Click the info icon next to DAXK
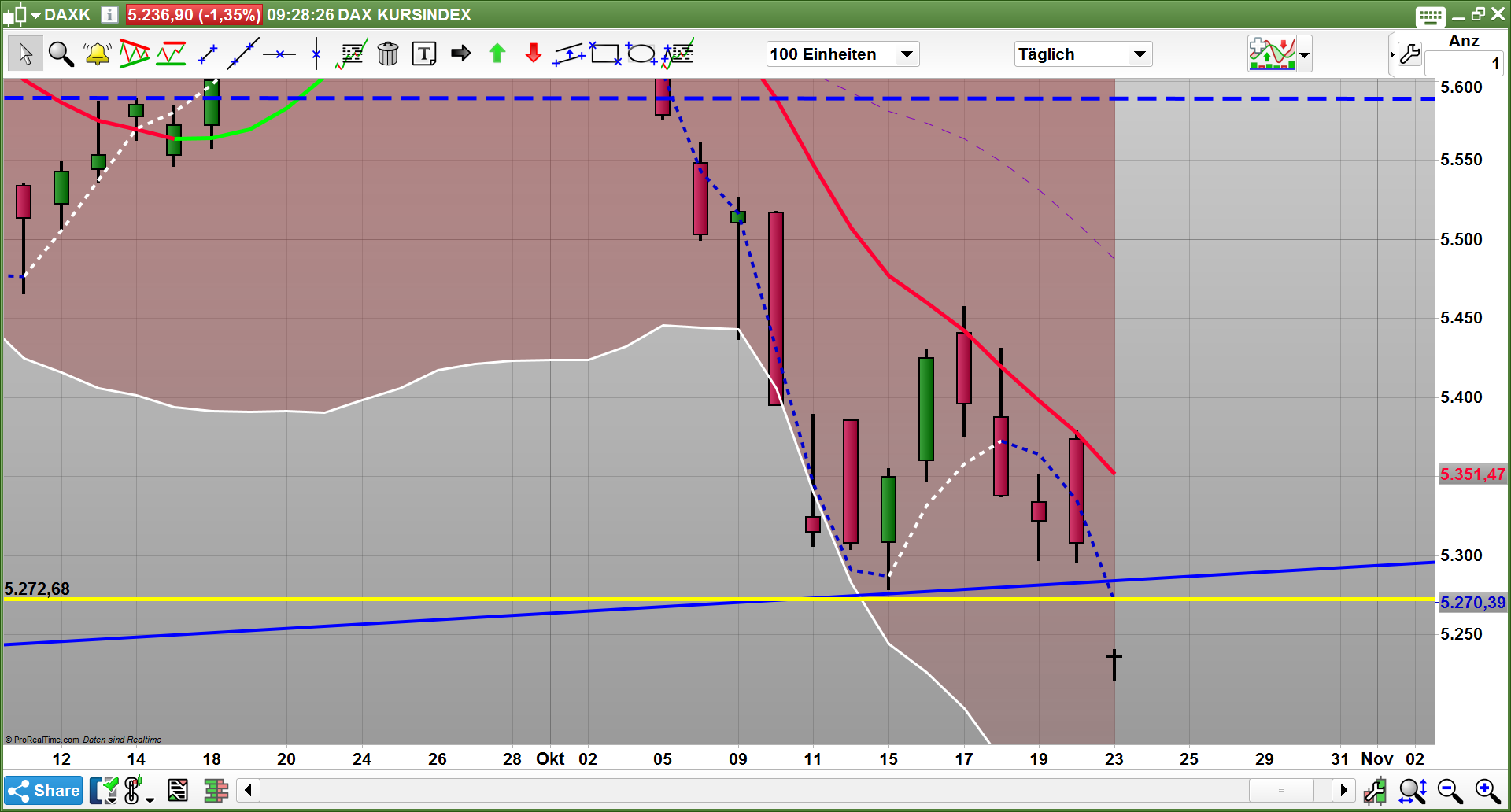Image resolution: width=1511 pixels, height=812 pixels. coord(110,14)
